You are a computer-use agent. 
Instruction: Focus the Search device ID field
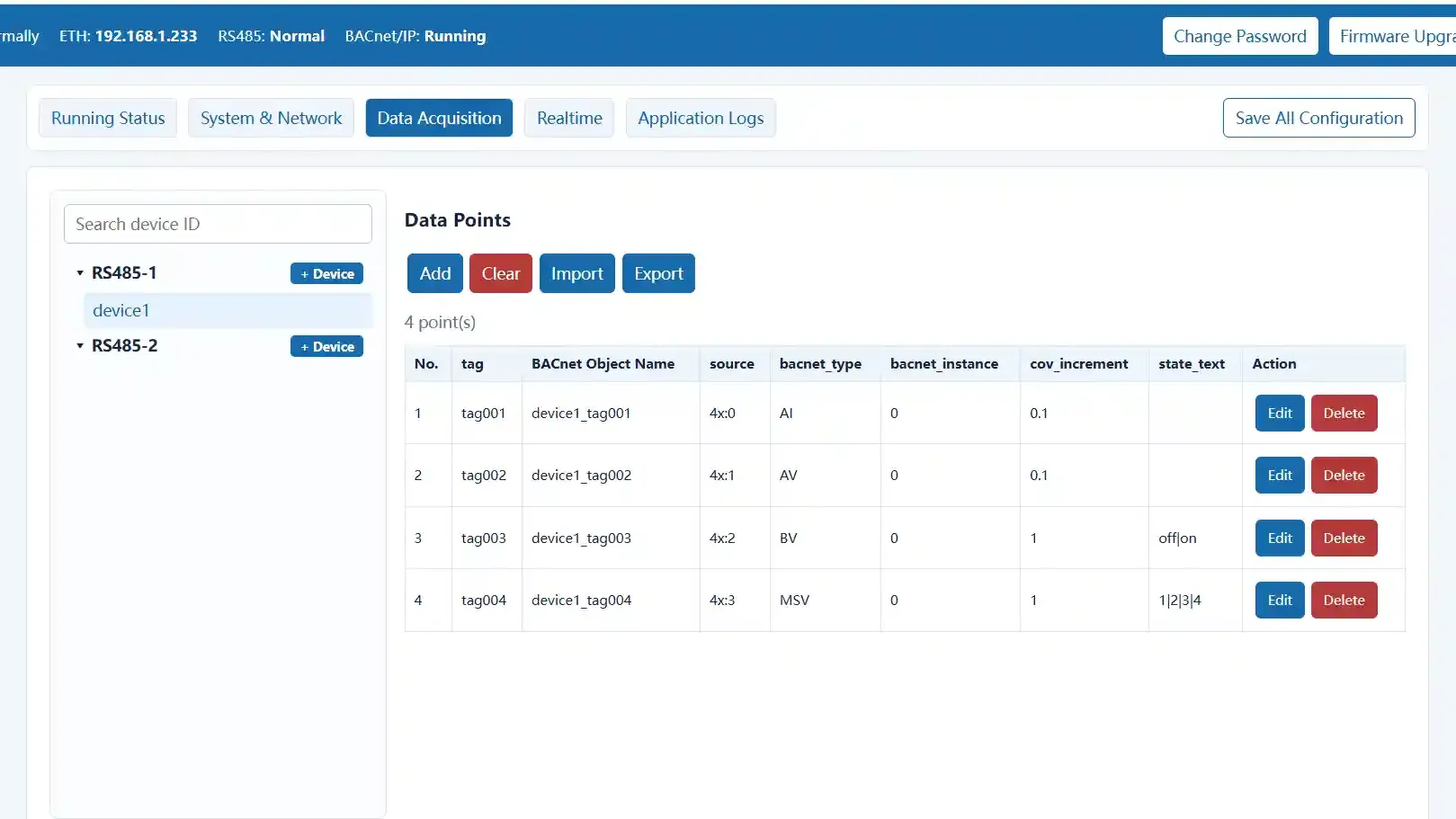[218, 224]
